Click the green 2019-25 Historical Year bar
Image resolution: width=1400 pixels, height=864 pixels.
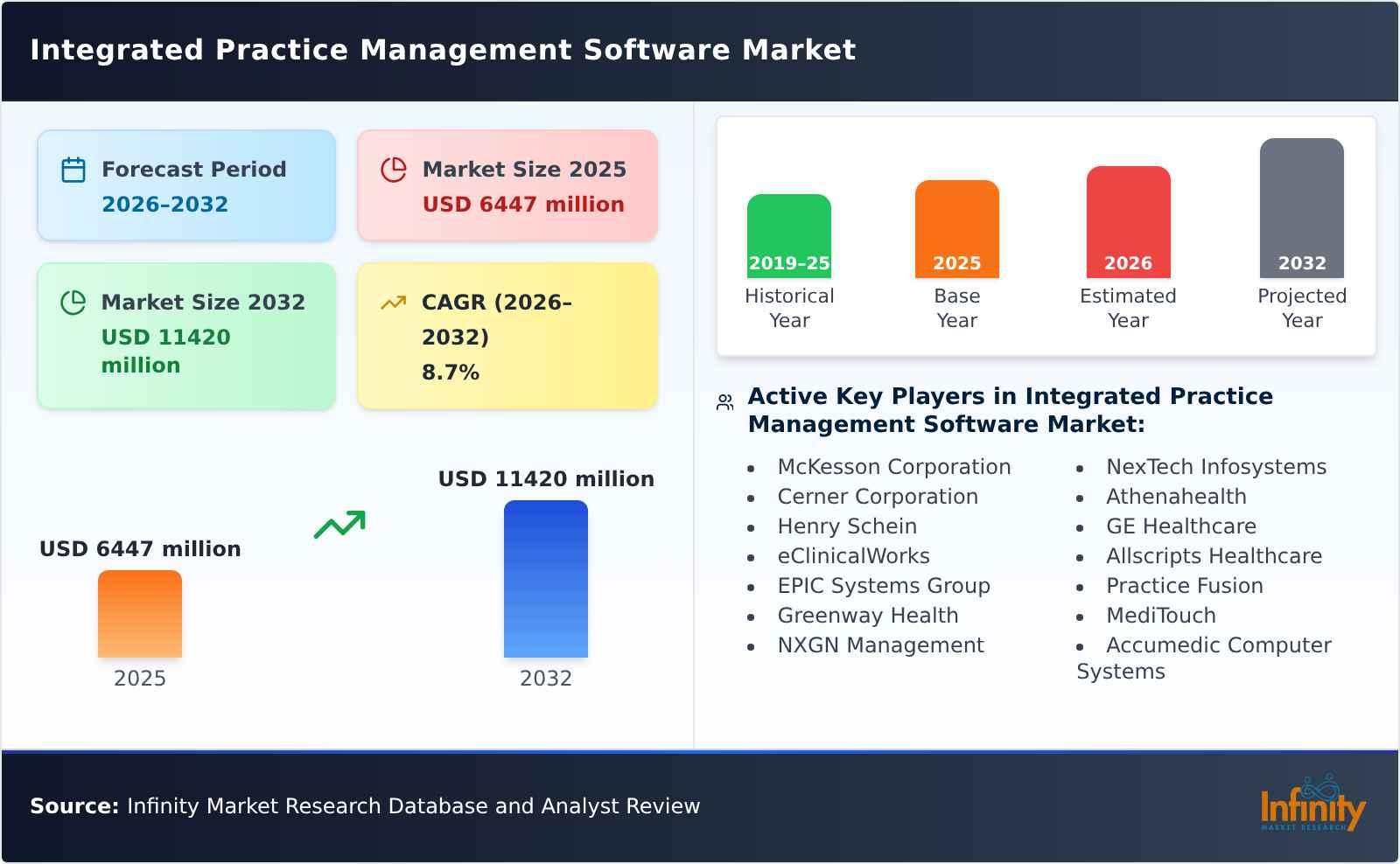tap(789, 236)
